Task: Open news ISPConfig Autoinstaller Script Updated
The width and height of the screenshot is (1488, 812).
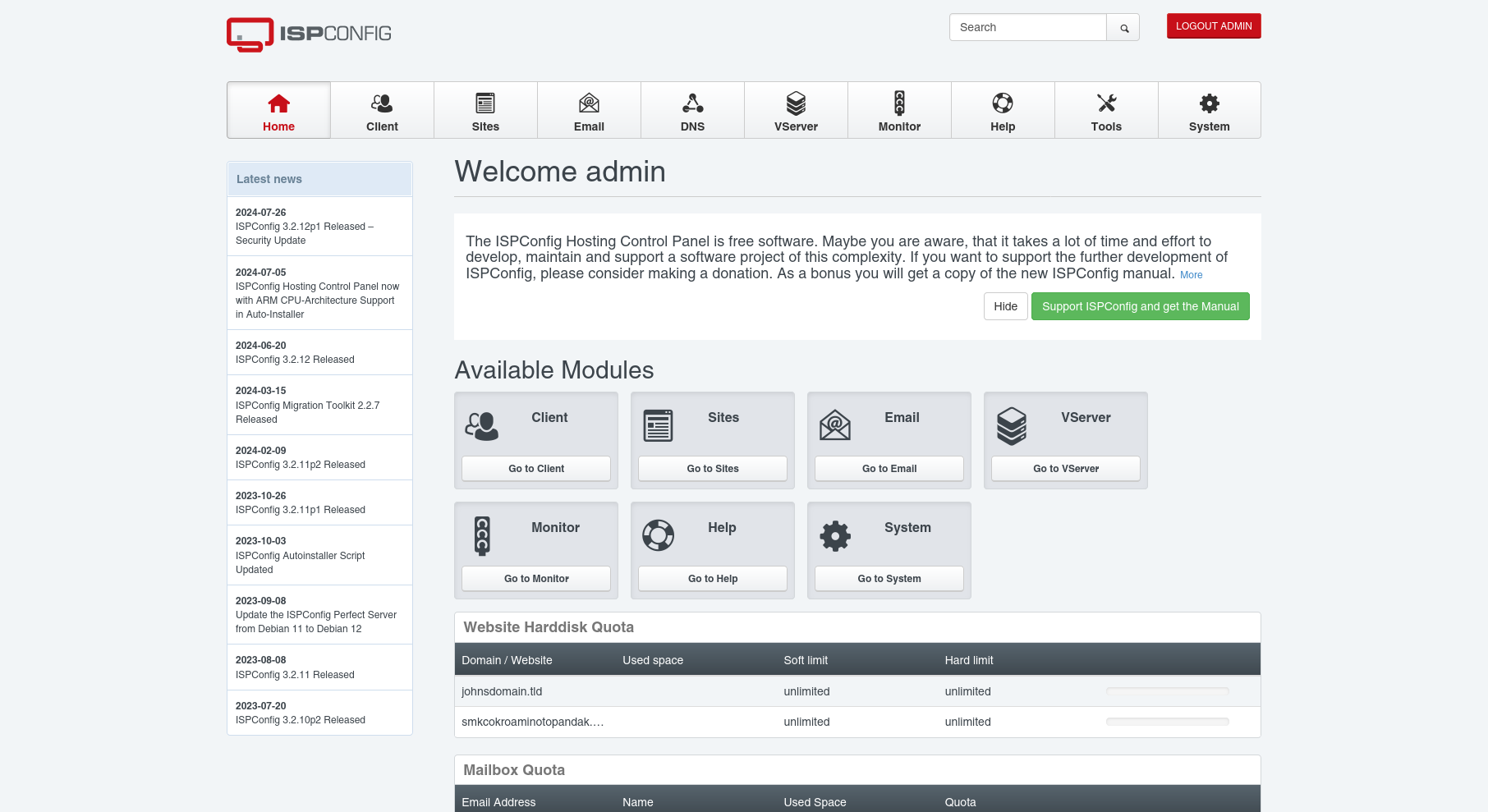Action: (x=319, y=555)
